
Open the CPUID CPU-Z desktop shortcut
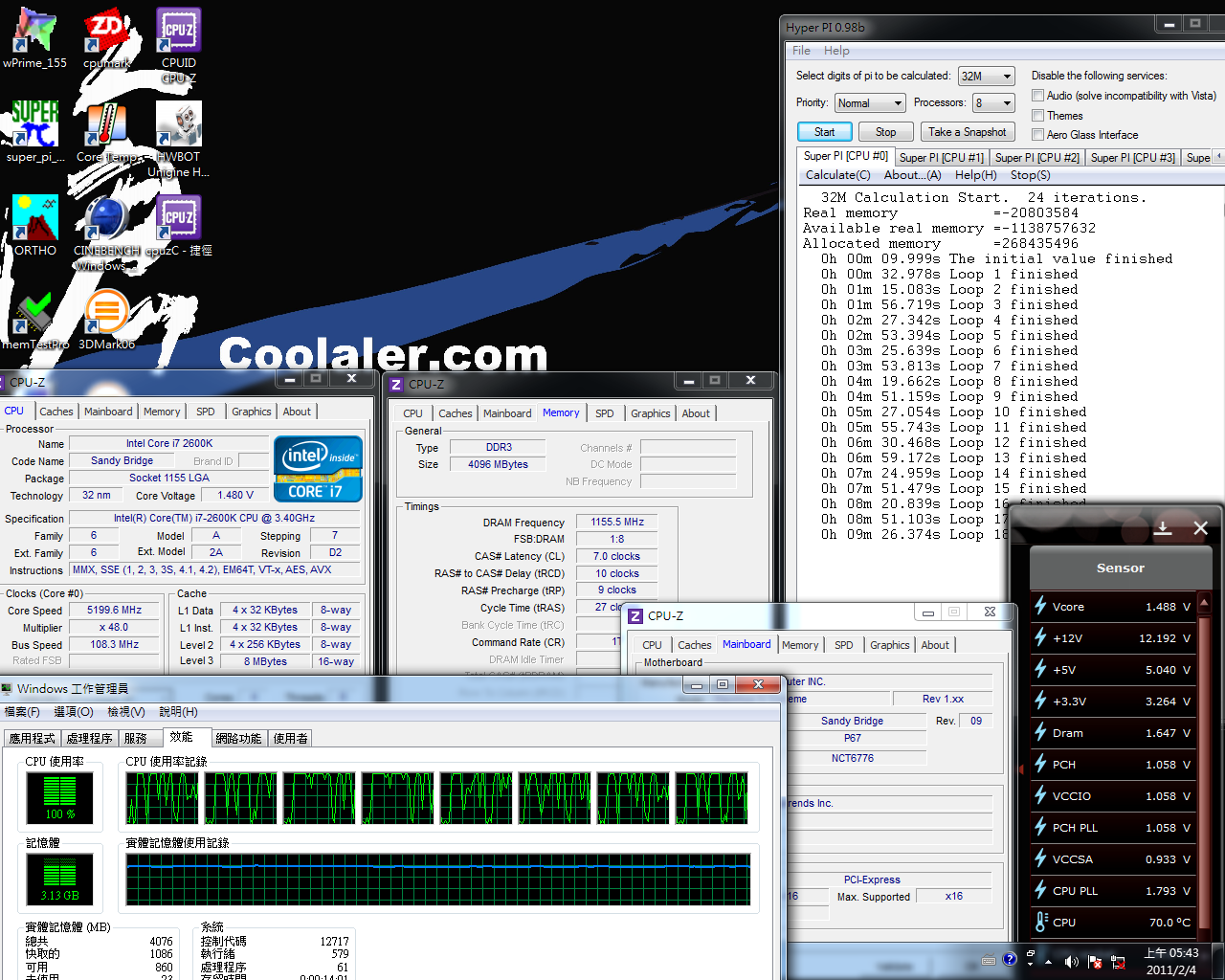coord(178,45)
